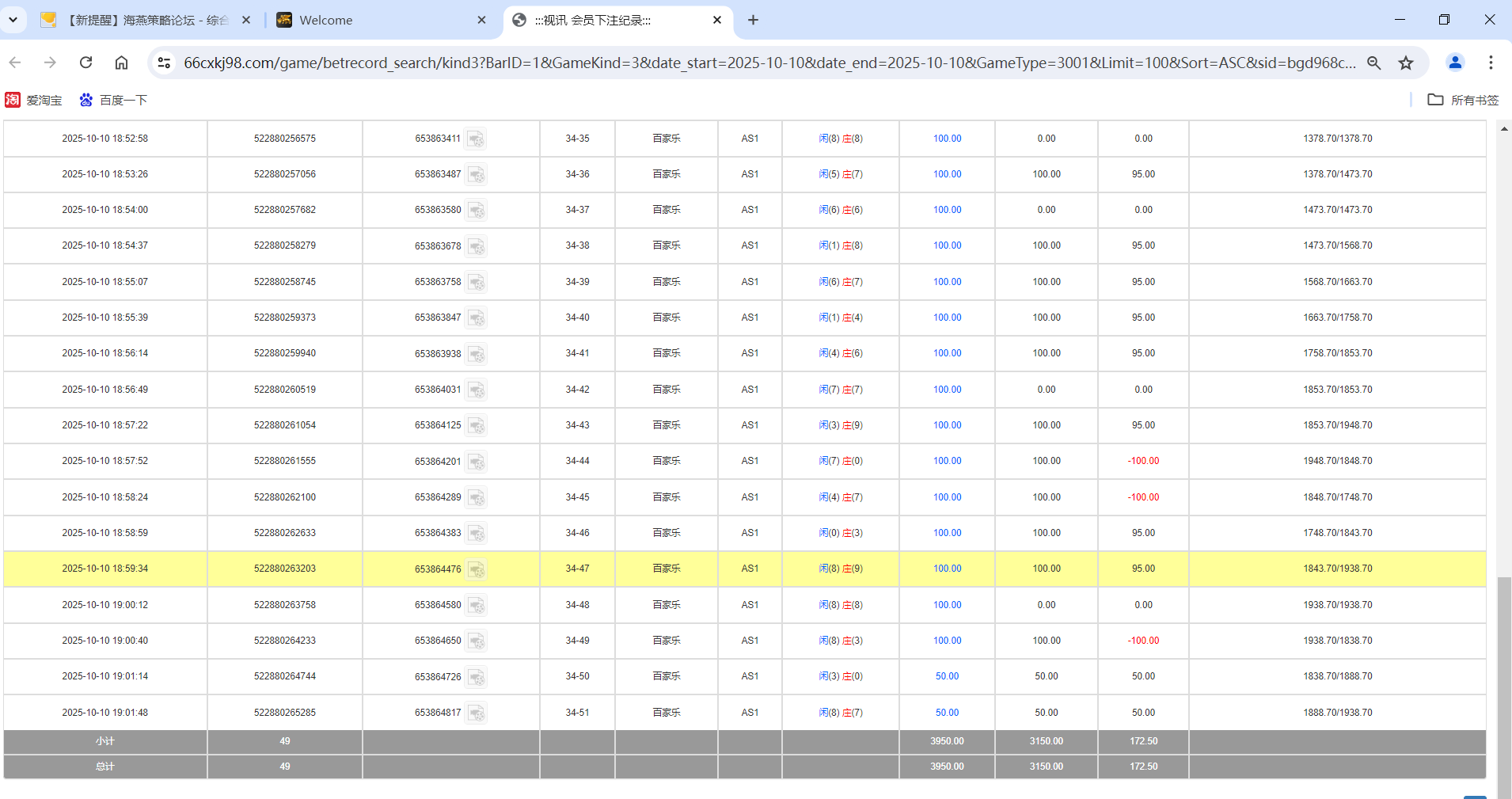View site information icon in address bar
The image size is (1512, 799).
click(164, 62)
